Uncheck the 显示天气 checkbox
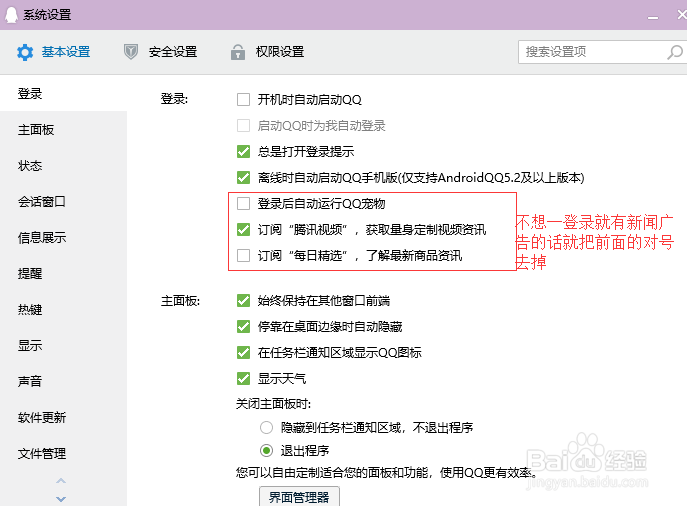687x506 pixels. 243,378
